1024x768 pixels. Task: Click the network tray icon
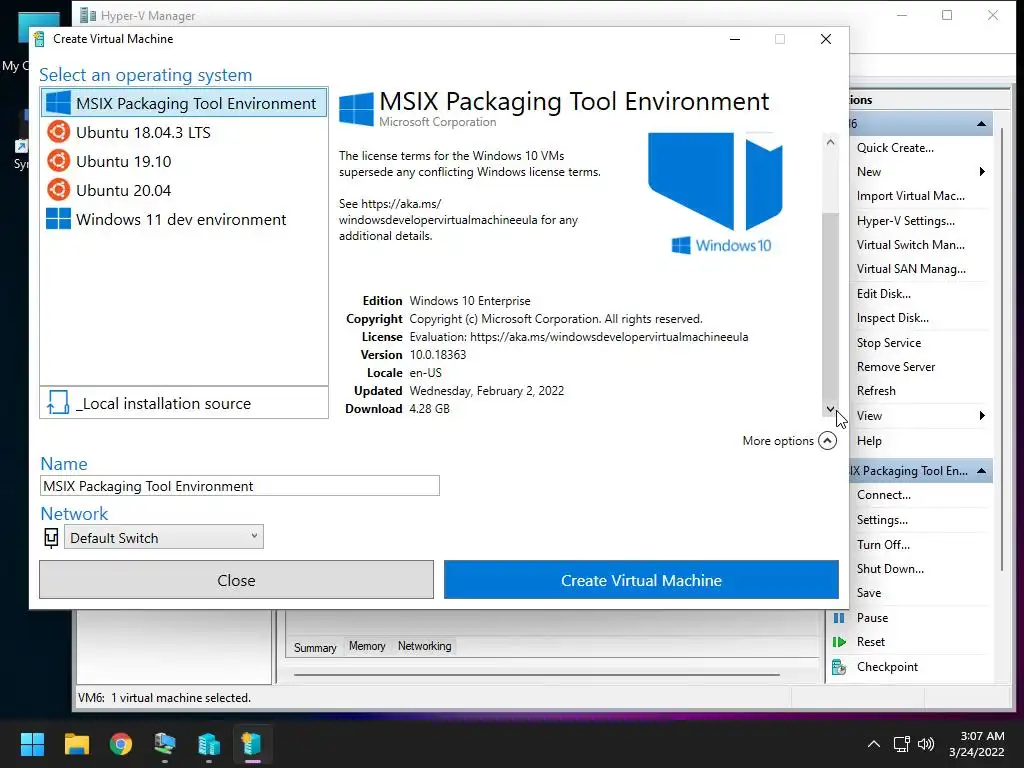pyautogui.click(x=902, y=744)
